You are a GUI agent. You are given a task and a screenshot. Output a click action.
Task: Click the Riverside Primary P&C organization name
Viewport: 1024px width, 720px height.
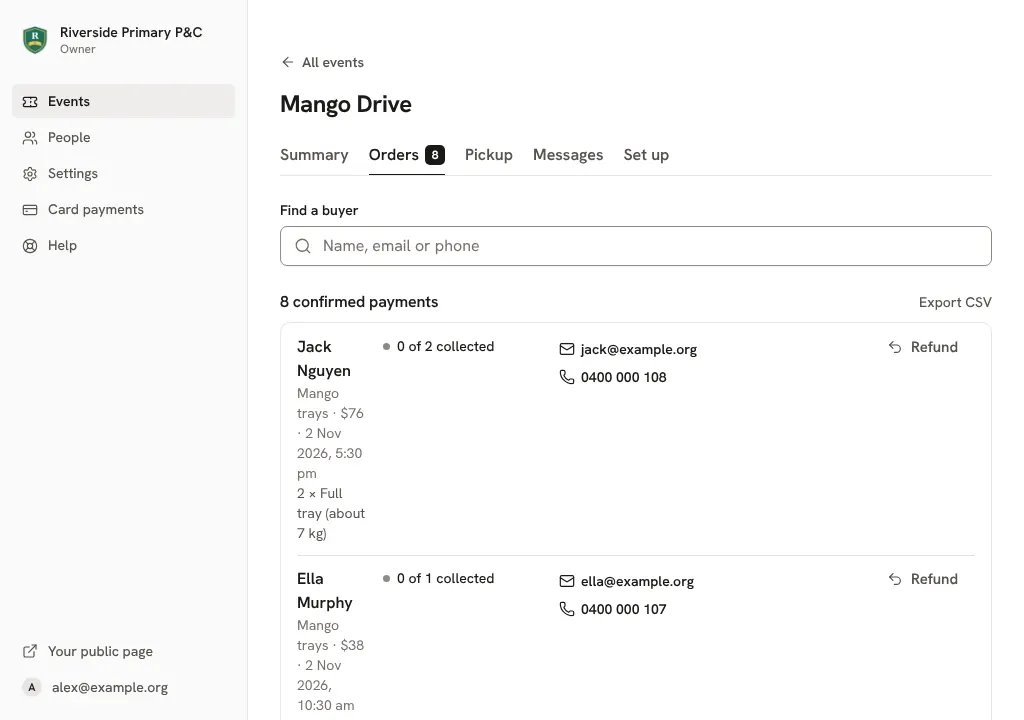point(131,32)
